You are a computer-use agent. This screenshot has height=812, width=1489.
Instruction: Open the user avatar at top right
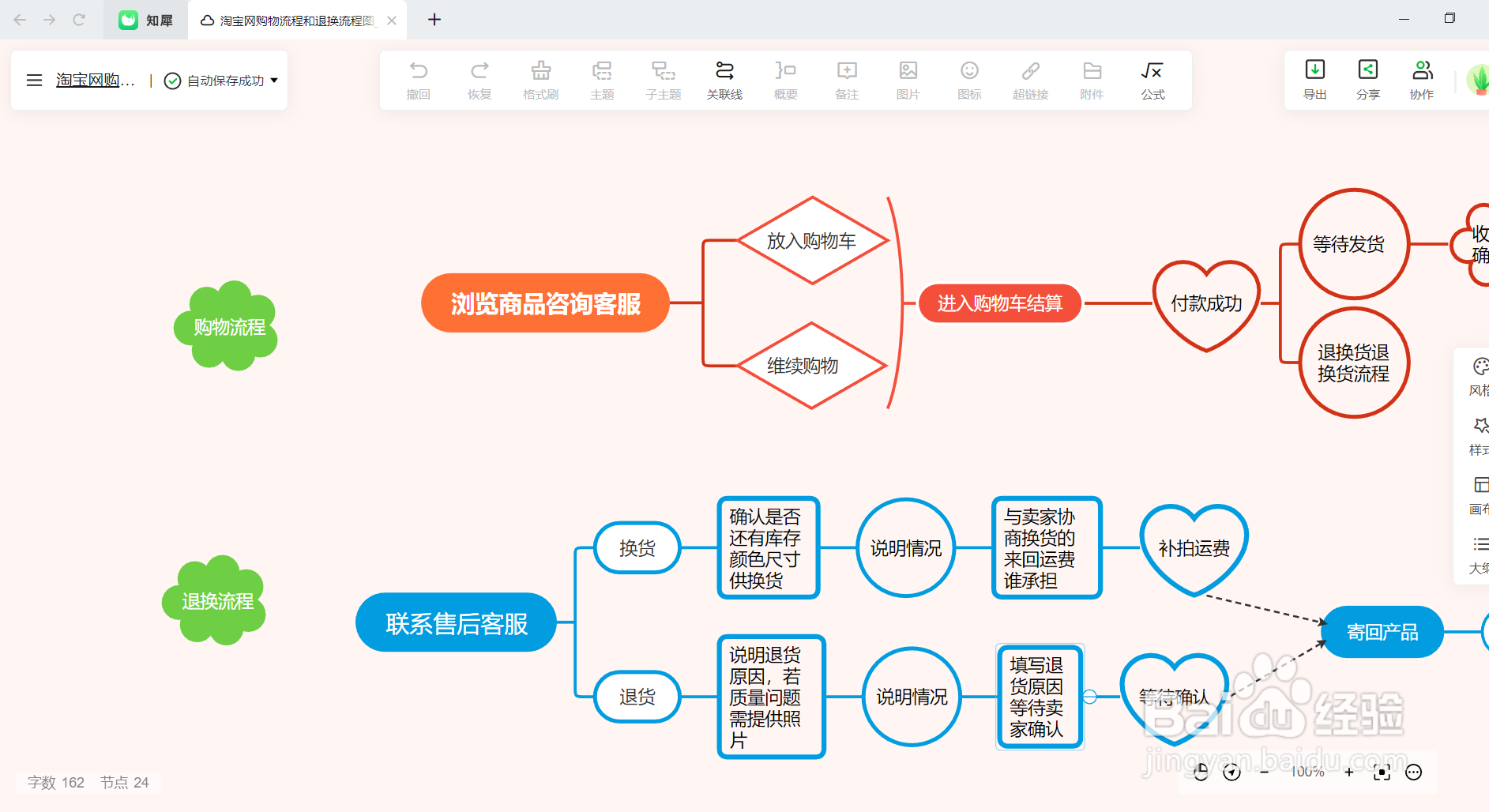coord(1478,79)
